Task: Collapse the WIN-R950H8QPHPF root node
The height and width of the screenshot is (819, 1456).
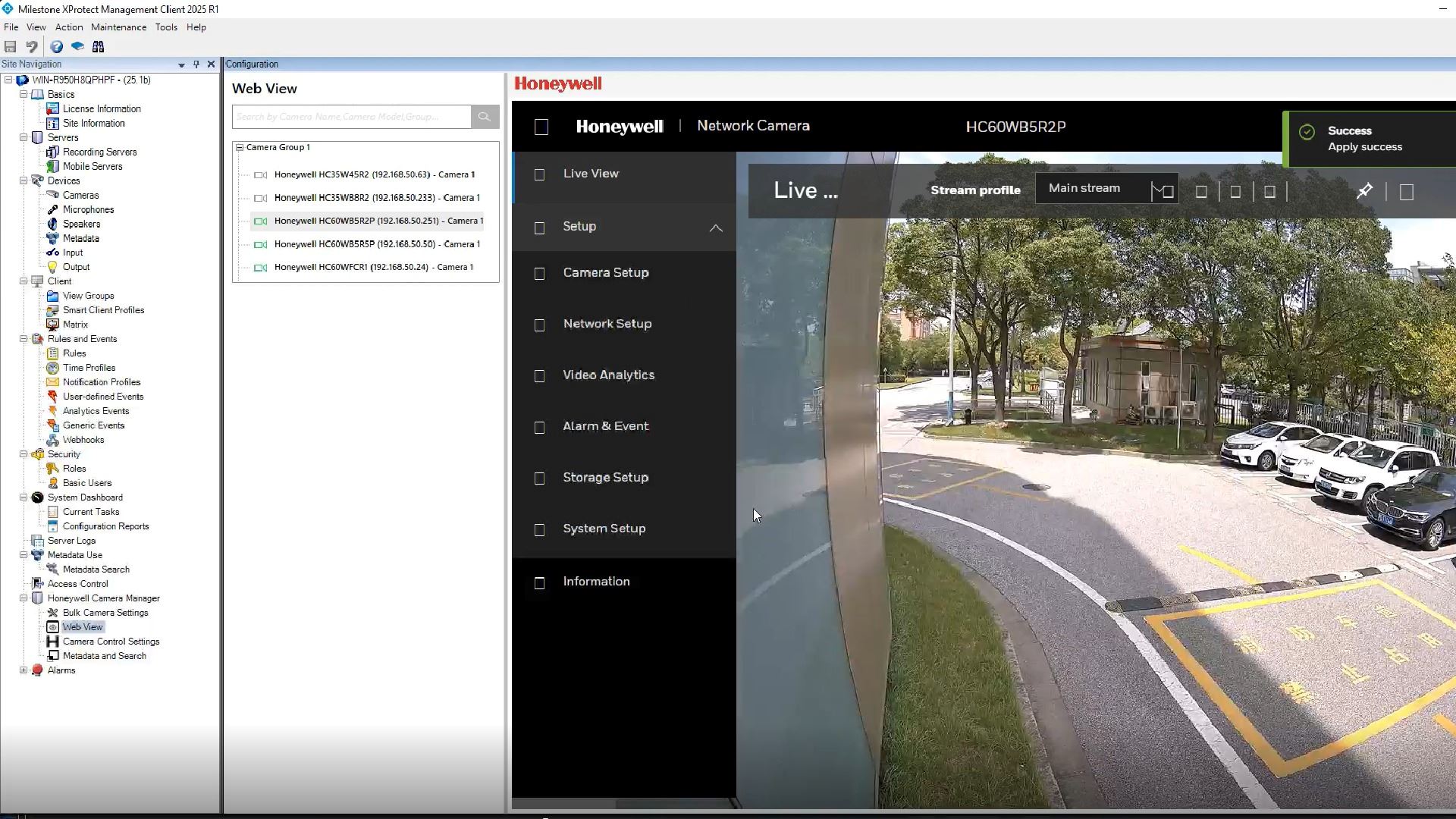Action: click(x=8, y=80)
